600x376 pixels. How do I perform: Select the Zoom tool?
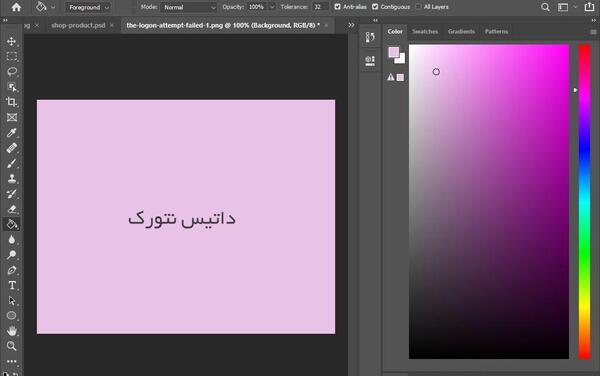click(11, 346)
